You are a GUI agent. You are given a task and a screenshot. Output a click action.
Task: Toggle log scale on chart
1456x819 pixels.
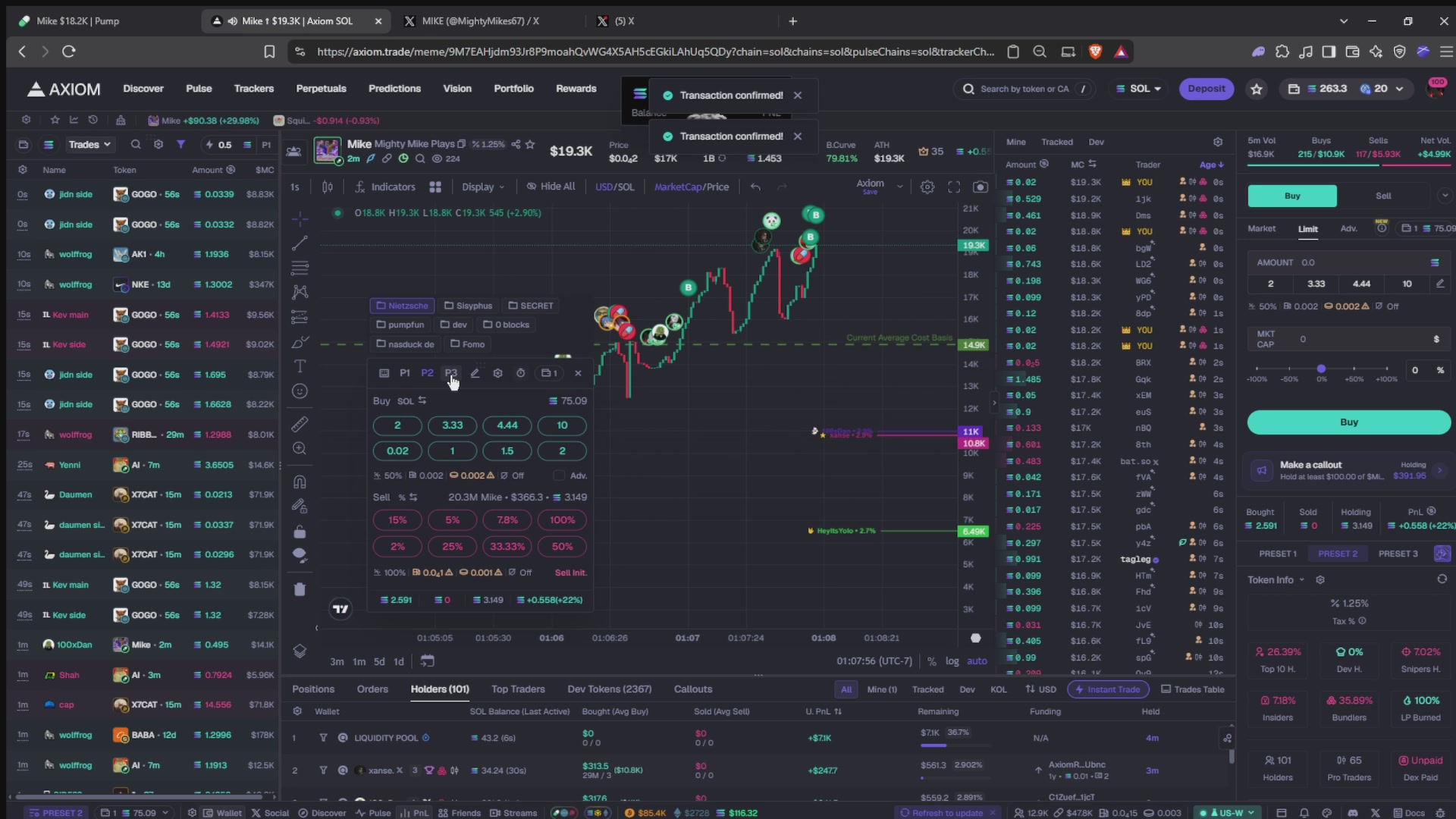[952, 661]
